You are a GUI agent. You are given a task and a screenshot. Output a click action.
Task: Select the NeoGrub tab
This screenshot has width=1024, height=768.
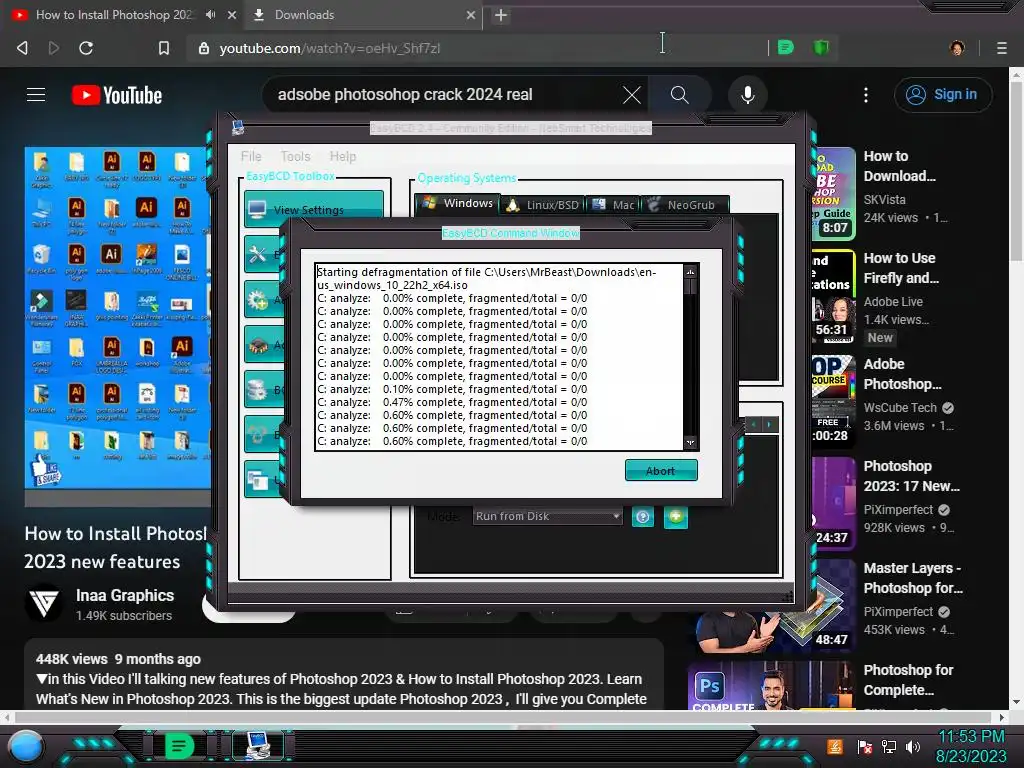[684, 205]
